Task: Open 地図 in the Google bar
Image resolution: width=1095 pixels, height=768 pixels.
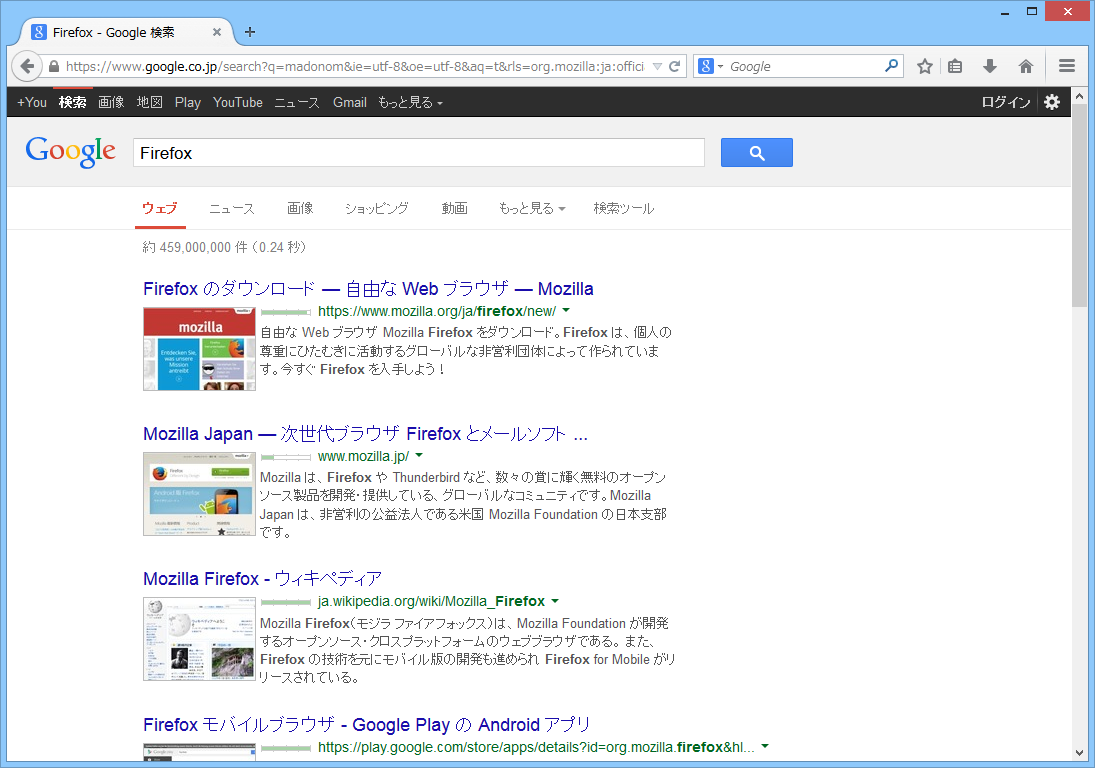Action: tap(149, 102)
